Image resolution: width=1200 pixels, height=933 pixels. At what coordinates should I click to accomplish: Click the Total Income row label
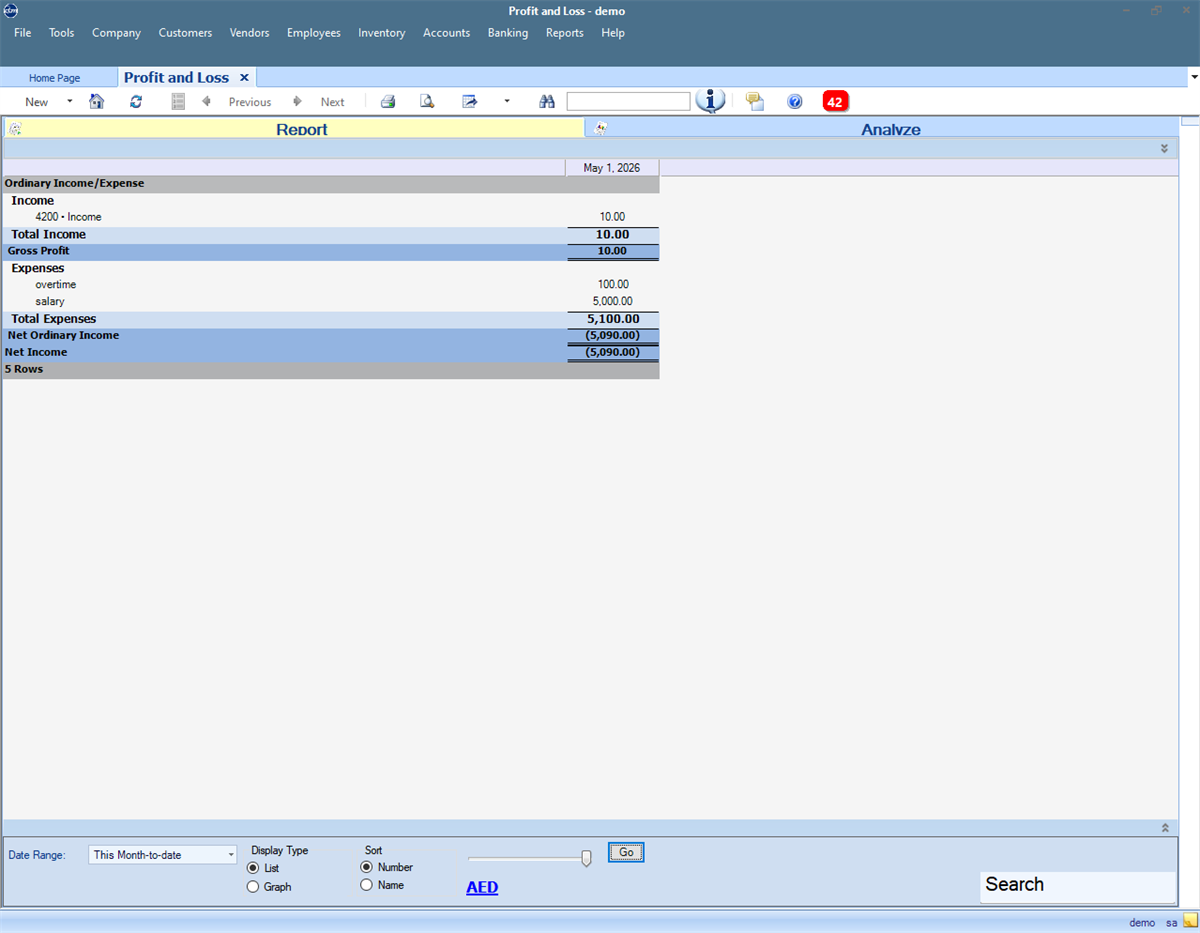tap(49, 234)
